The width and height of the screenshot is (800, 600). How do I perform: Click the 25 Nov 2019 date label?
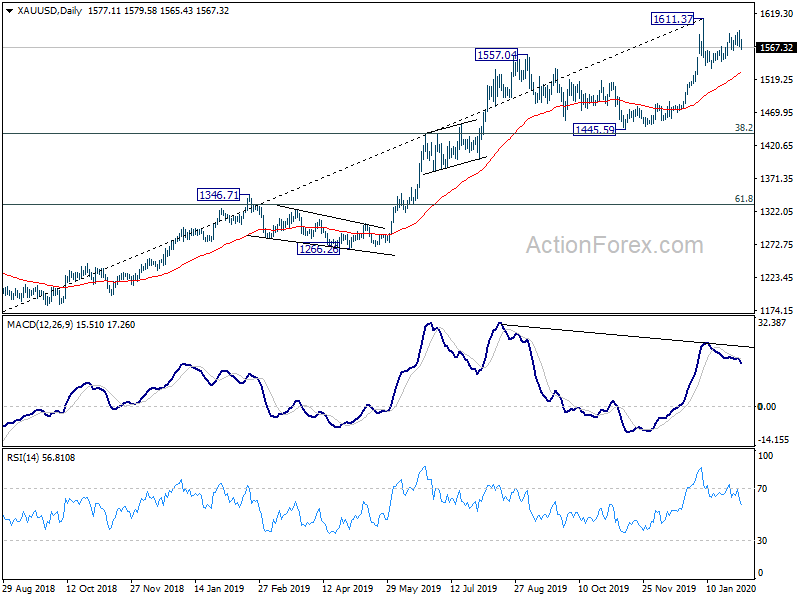click(x=669, y=588)
